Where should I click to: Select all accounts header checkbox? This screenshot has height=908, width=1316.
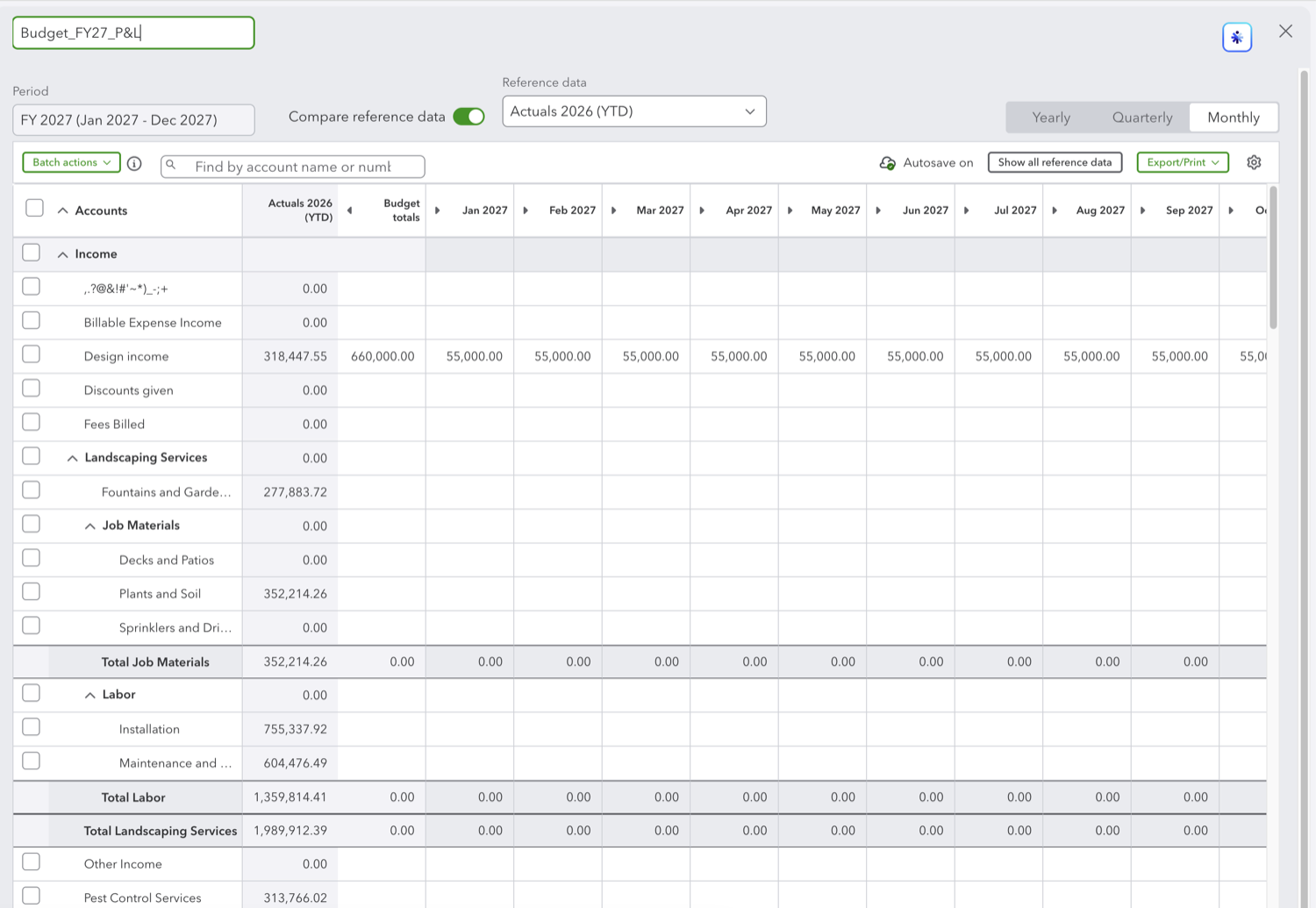click(x=34, y=208)
